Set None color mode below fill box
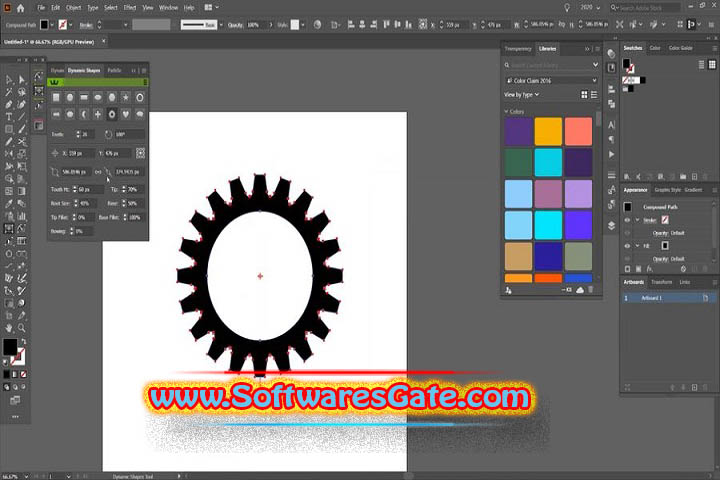The width and height of the screenshot is (720, 480). 23,374
